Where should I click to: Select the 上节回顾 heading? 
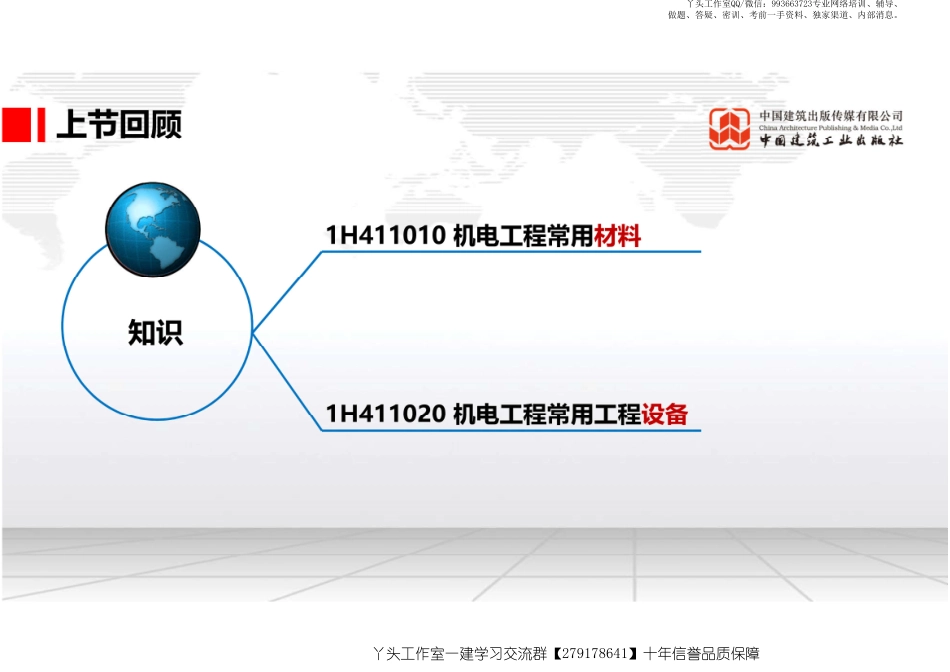coord(118,125)
